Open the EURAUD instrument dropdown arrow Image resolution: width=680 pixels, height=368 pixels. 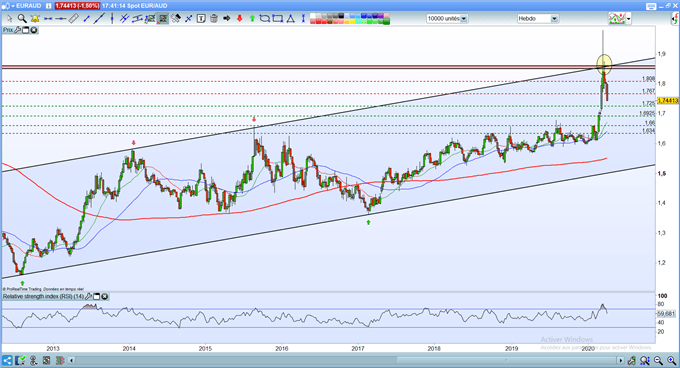click(13, 6)
